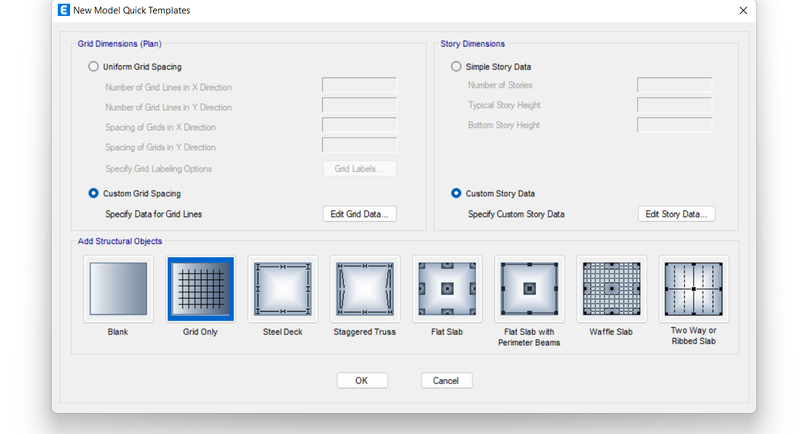Choose the Flat Slab template icon

pos(447,289)
